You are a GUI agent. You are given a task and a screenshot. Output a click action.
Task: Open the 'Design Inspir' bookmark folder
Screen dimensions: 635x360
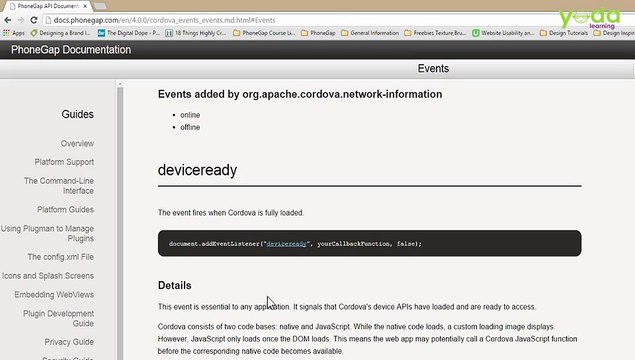coord(614,33)
